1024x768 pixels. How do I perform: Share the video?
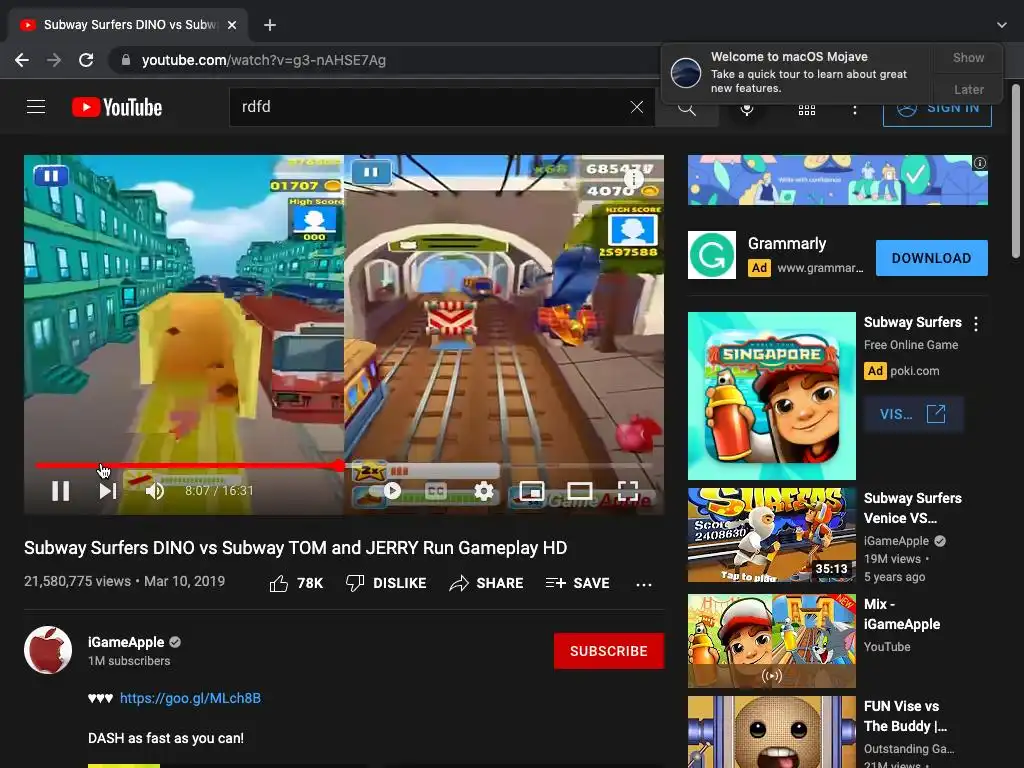point(487,583)
